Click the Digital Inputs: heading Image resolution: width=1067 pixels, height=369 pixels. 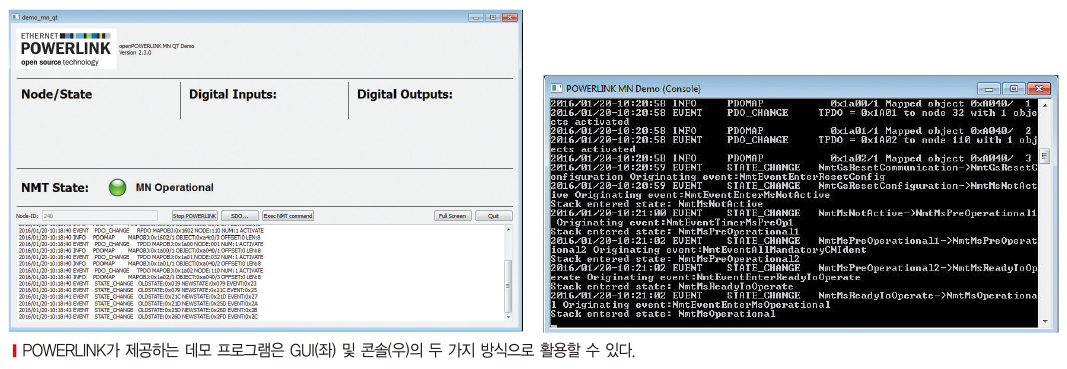point(233,94)
